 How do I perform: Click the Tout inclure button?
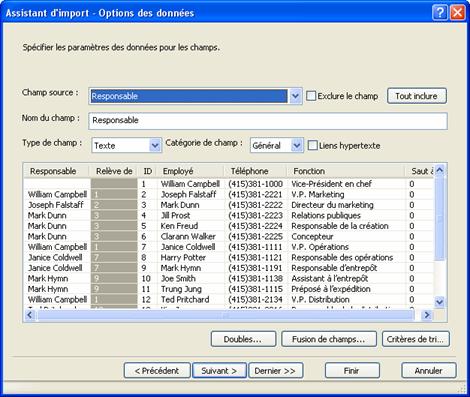coord(416,96)
